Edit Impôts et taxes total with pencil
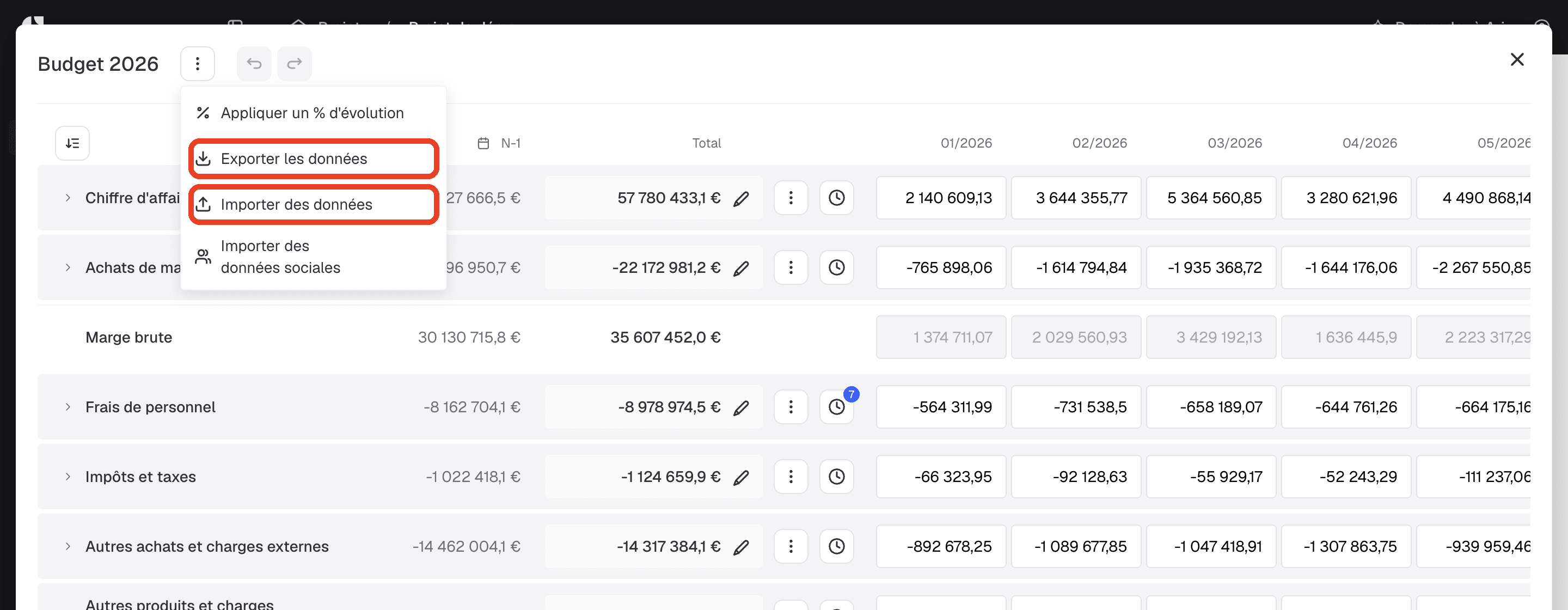 pyautogui.click(x=741, y=477)
